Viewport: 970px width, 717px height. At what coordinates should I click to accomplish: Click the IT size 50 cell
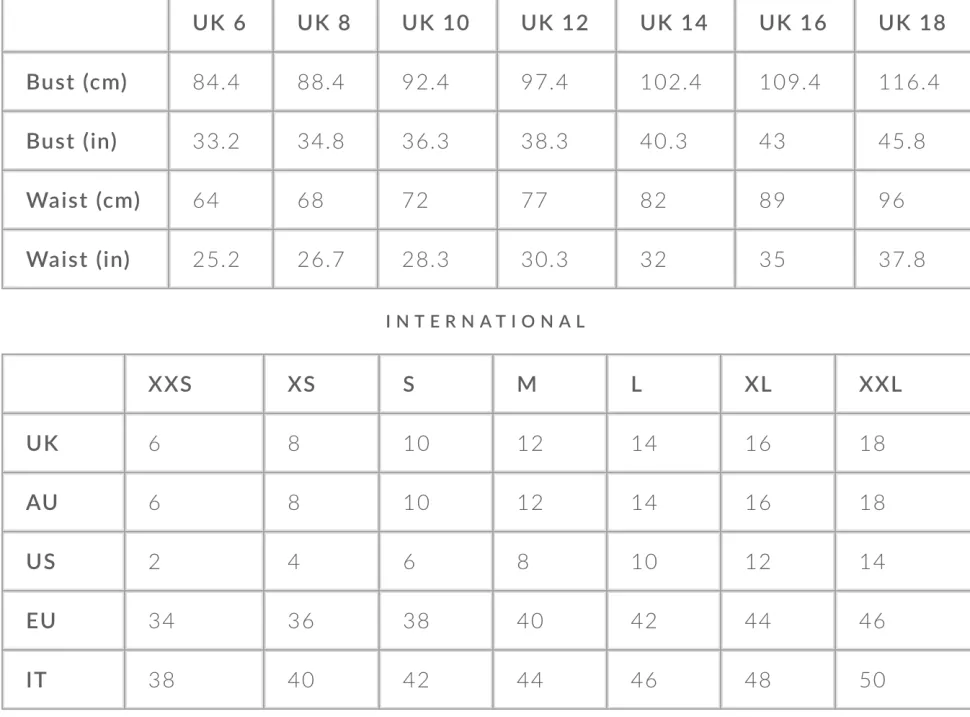[903, 680]
